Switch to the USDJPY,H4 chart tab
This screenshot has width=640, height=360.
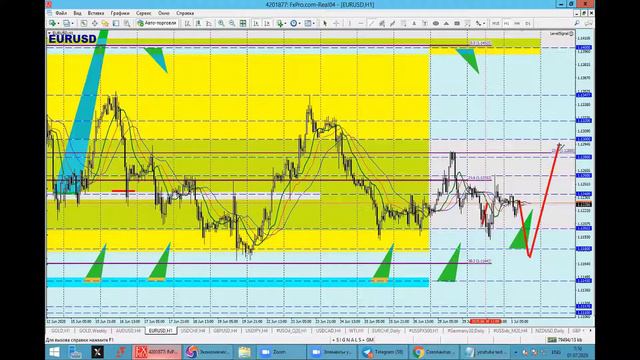pos(257,331)
